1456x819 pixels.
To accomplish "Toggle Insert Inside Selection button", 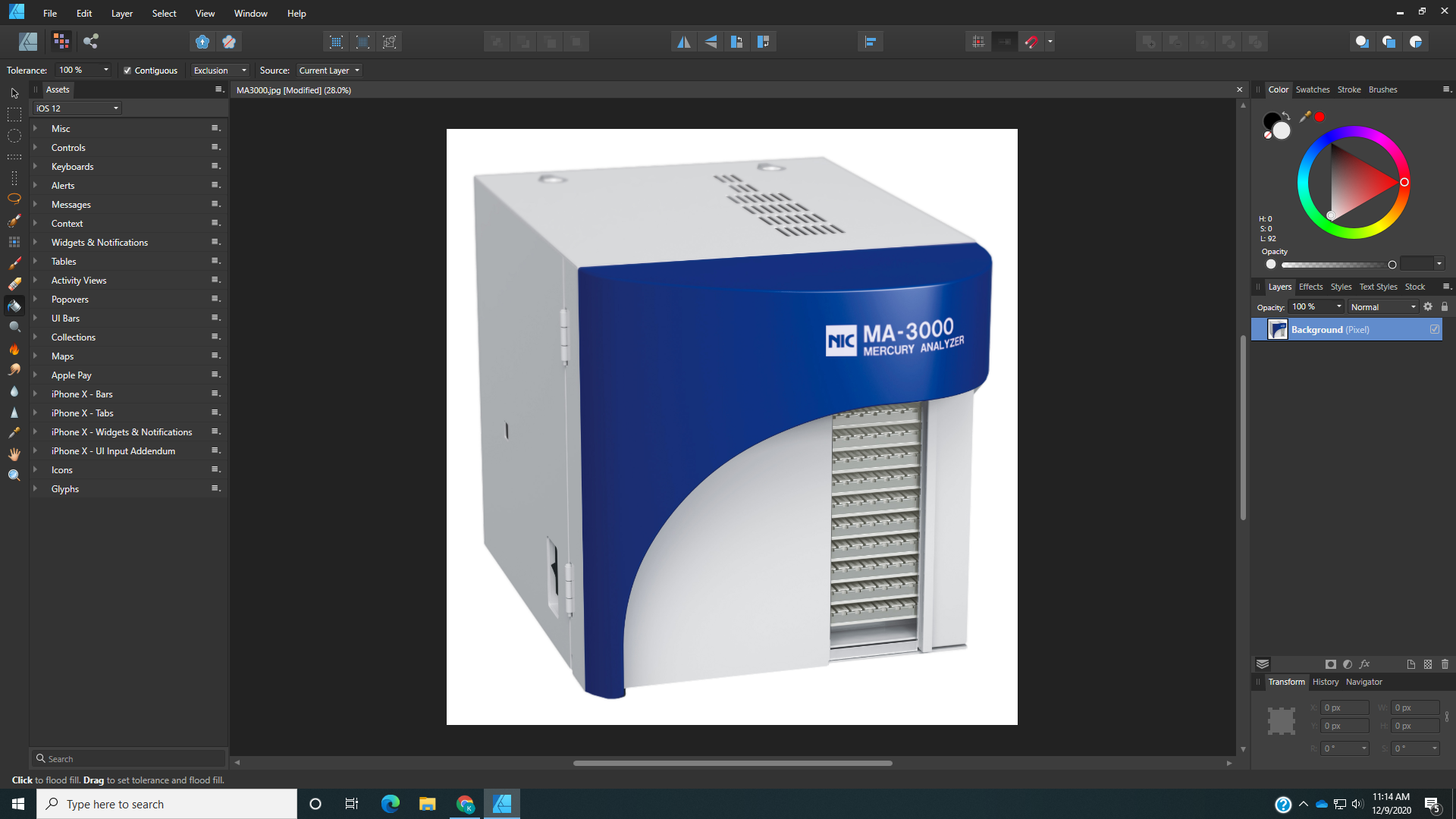I will click(x=1415, y=42).
